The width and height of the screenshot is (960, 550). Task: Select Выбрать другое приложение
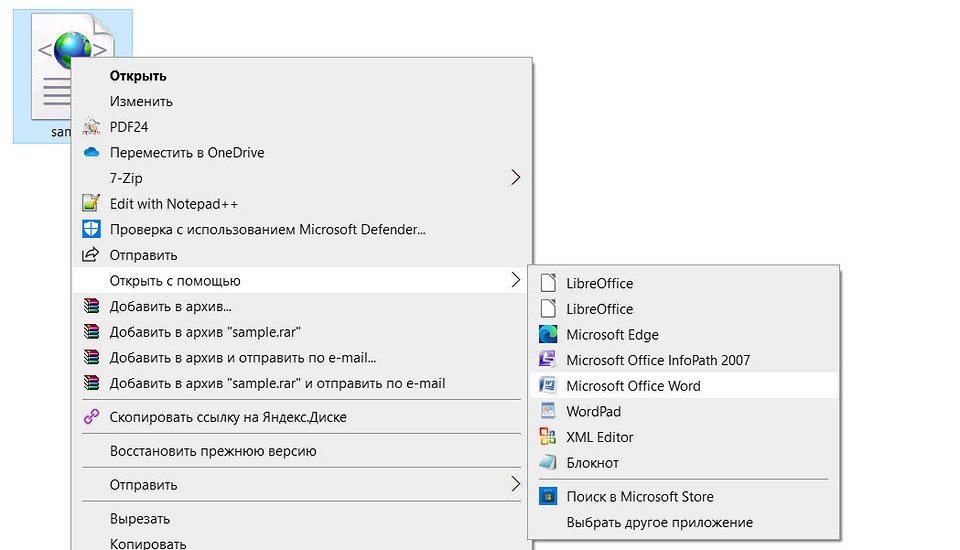pos(683,522)
